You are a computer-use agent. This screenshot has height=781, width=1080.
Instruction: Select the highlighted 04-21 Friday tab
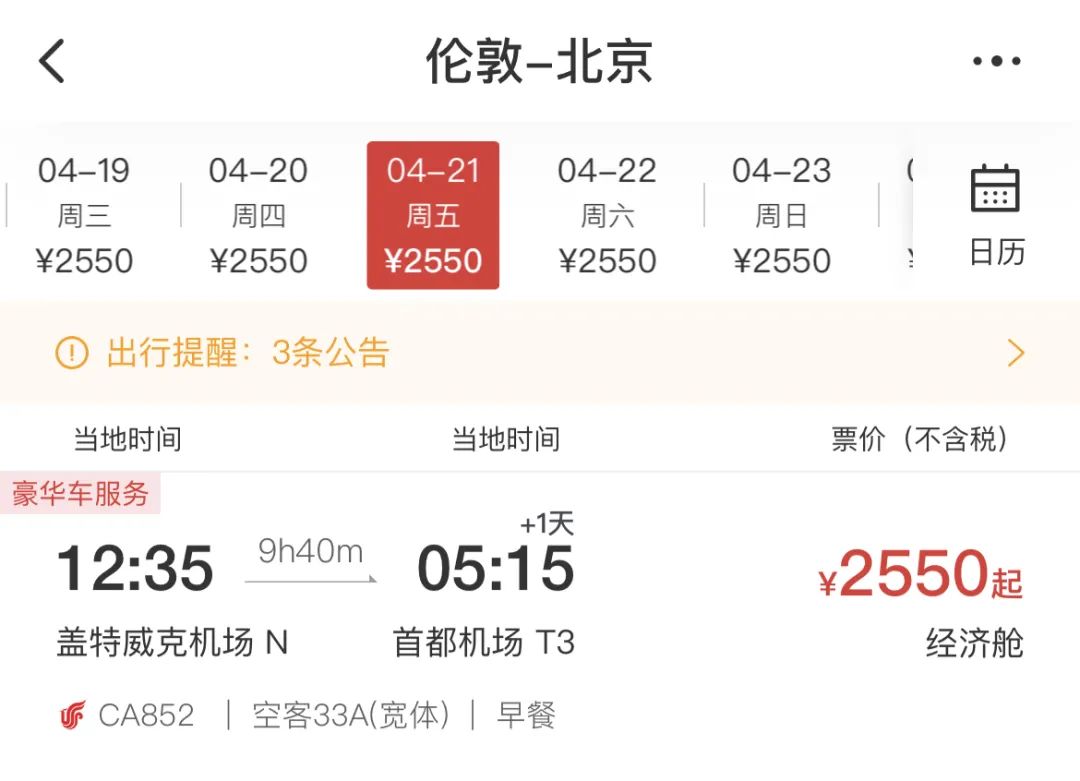tap(432, 214)
